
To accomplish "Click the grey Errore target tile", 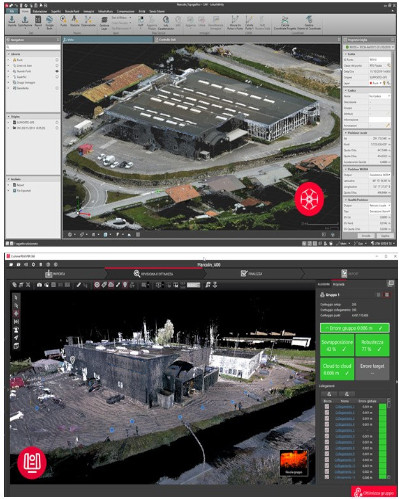I will click(372, 369).
